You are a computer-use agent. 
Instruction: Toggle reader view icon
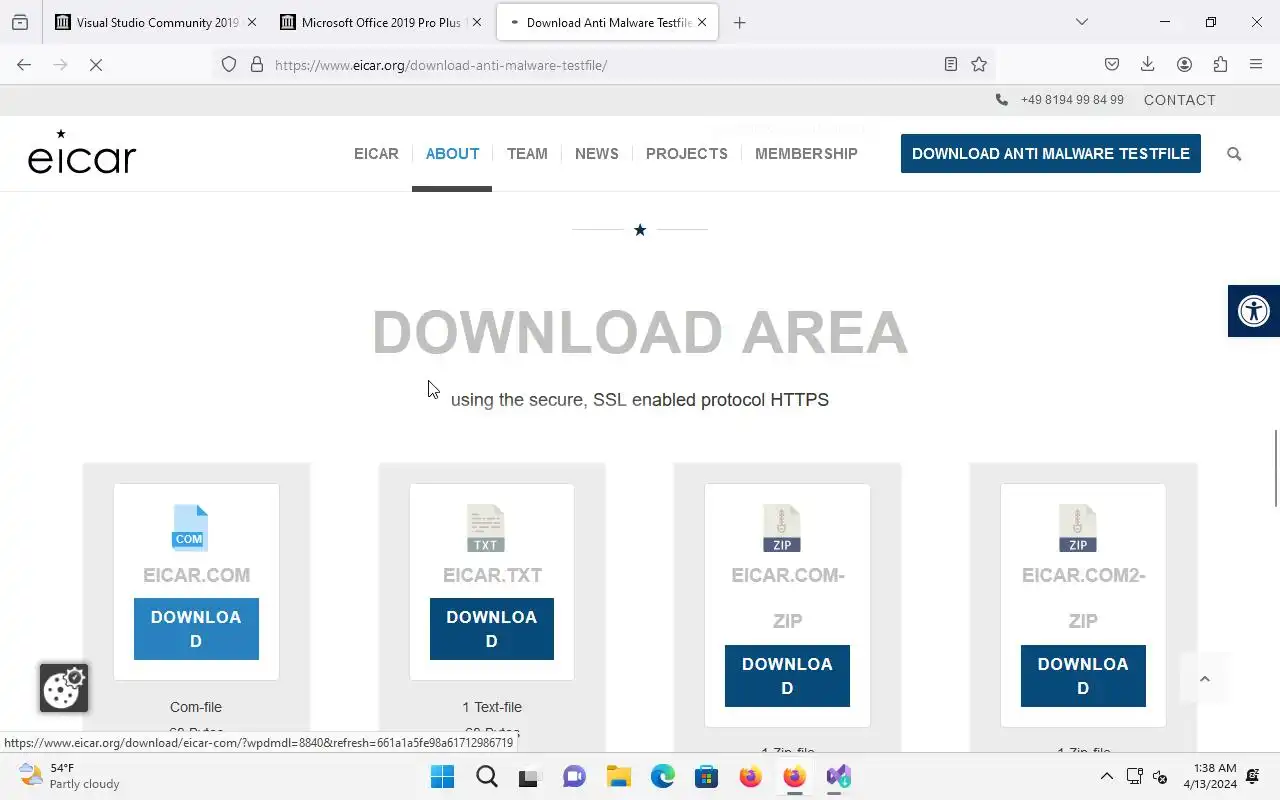[951, 65]
